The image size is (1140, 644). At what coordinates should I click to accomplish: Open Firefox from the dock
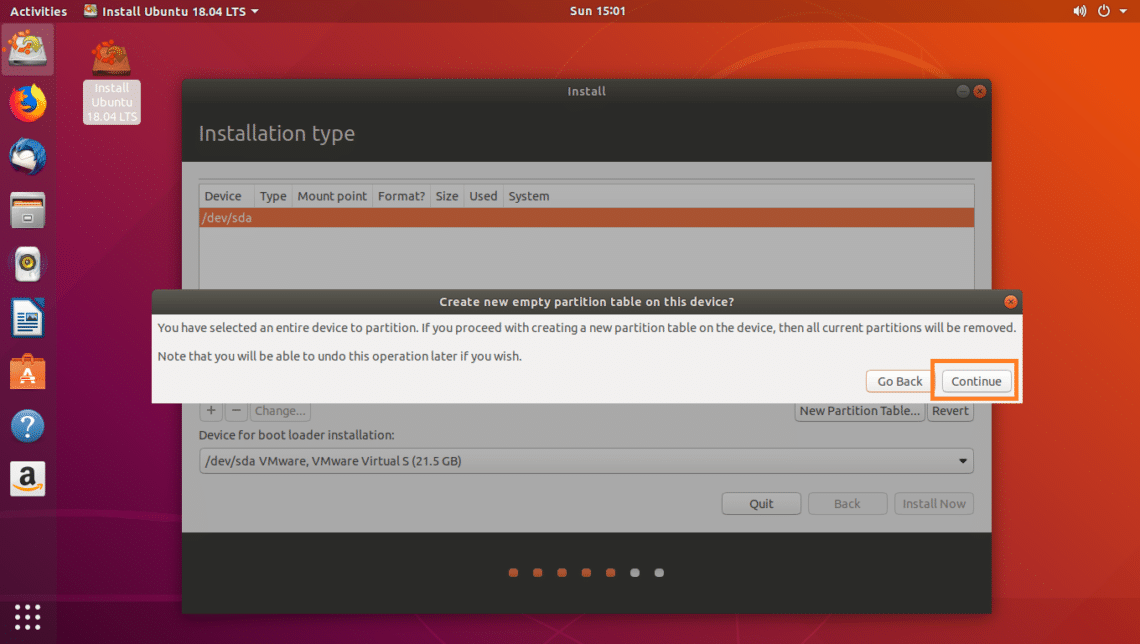(28, 103)
